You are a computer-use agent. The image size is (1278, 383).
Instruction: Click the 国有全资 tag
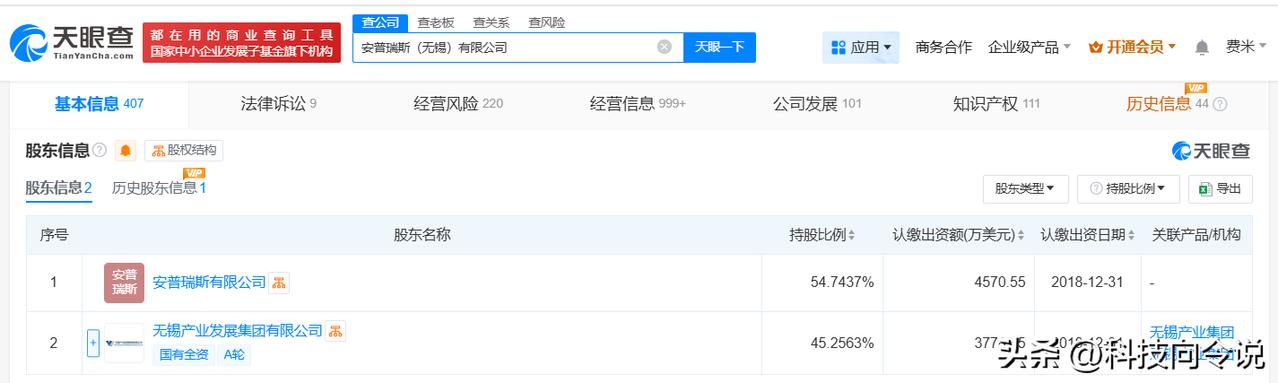[x=184, y=354]
